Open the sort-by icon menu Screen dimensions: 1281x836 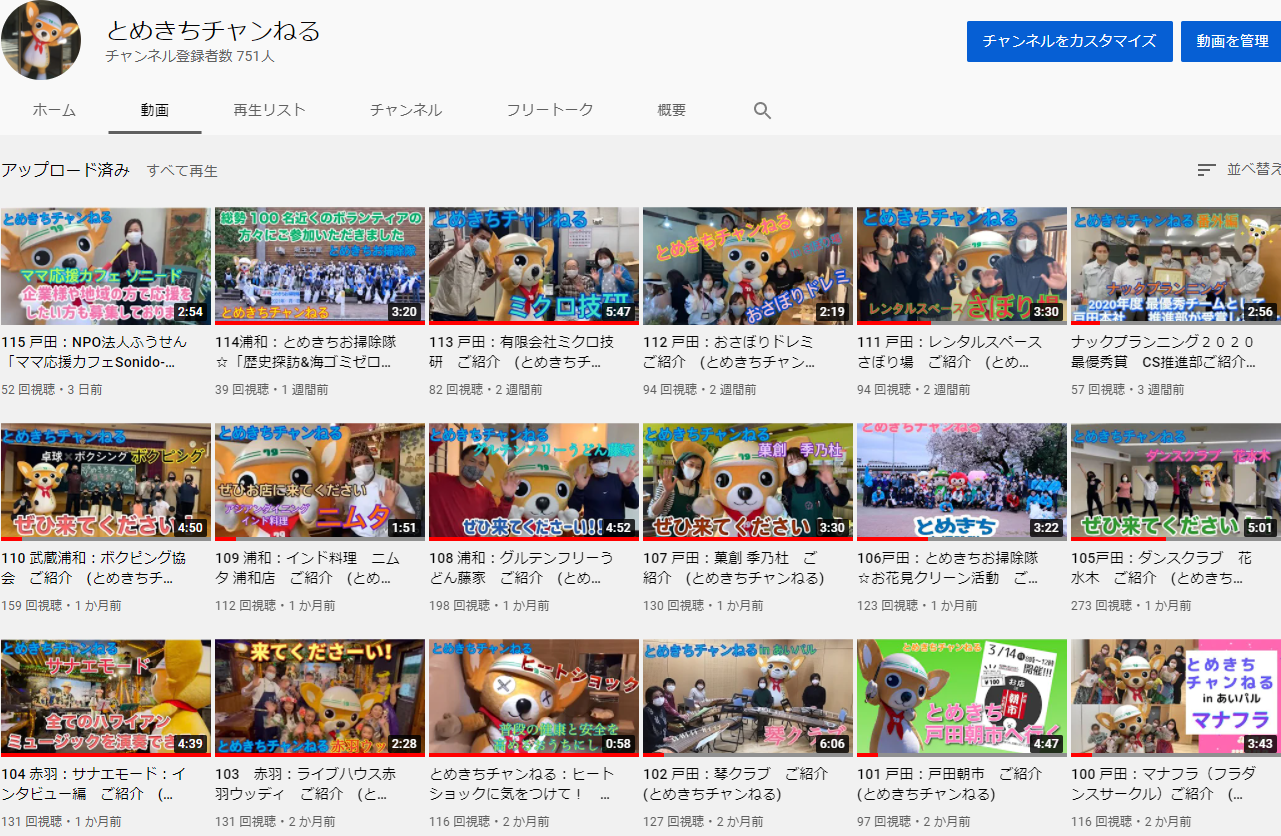[1207, 170]
